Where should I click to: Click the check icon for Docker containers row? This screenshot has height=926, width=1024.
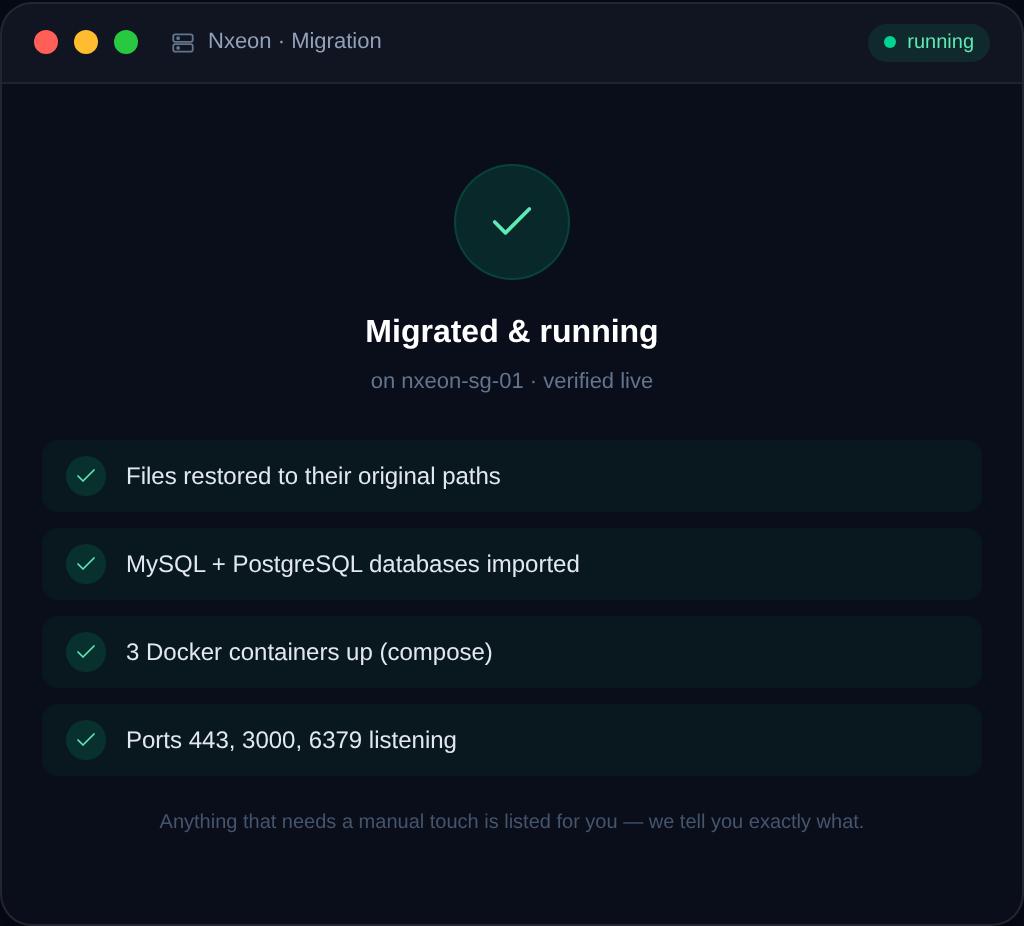coord(86,652)
